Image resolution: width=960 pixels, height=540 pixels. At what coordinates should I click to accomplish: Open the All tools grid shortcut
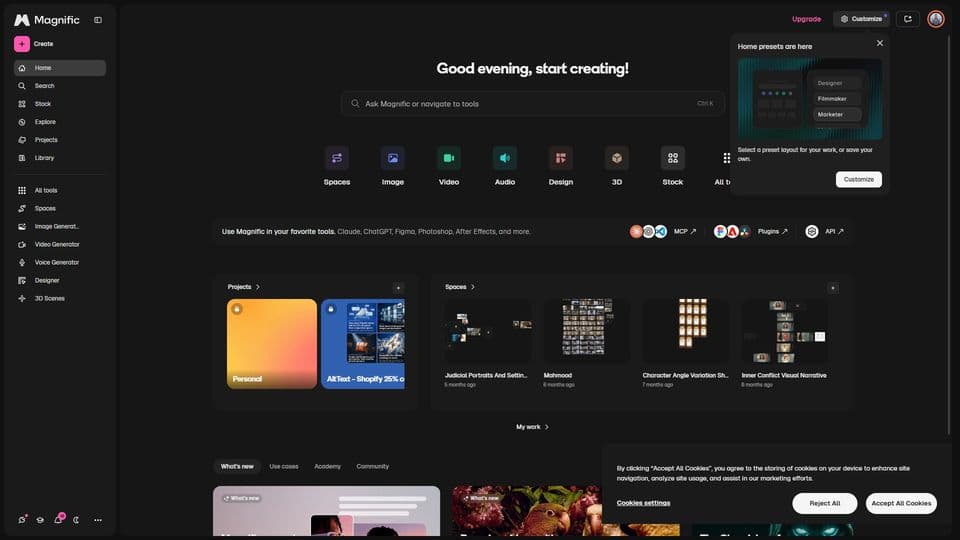coord(725,159)
